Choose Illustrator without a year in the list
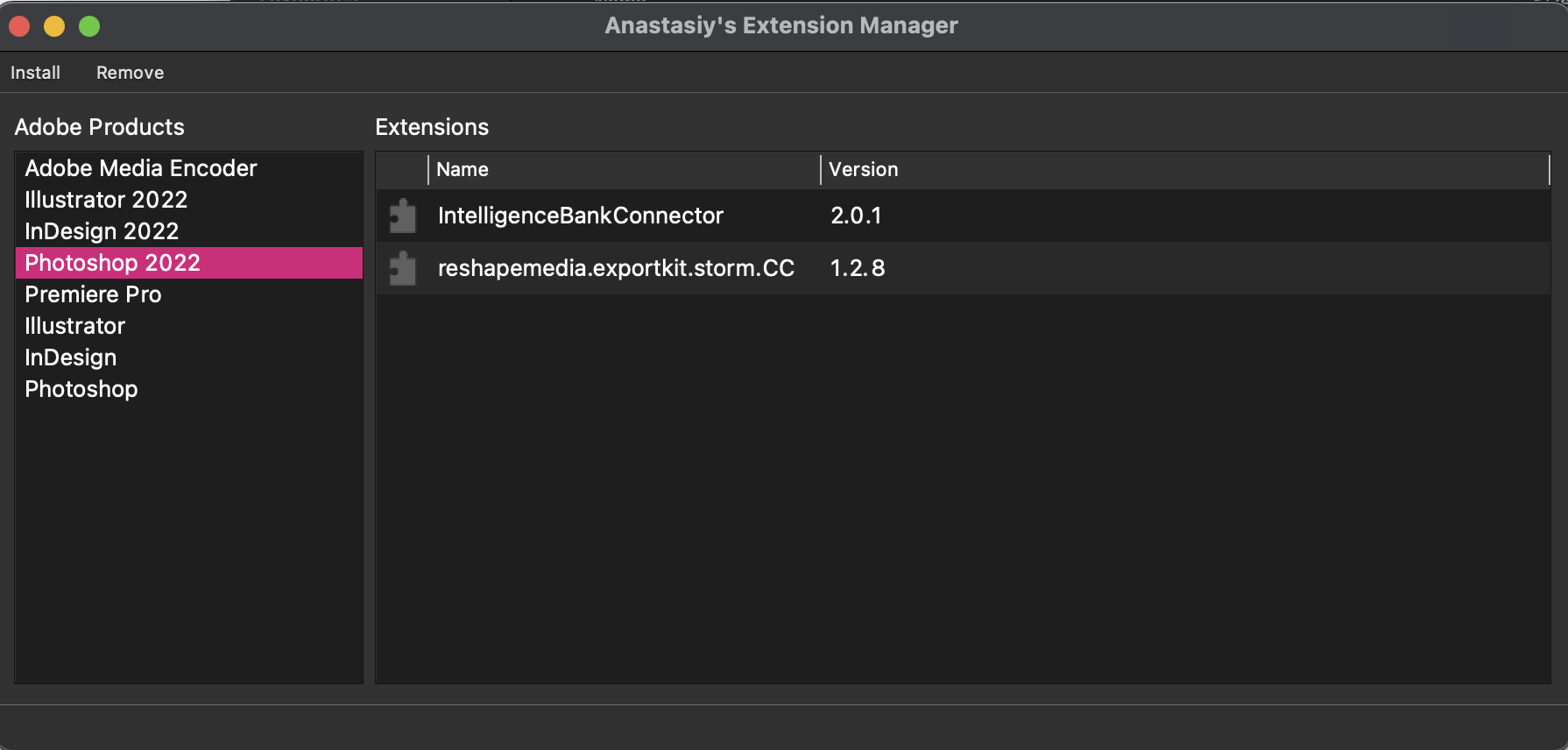The image size is (1568, 750). [188, 326]
